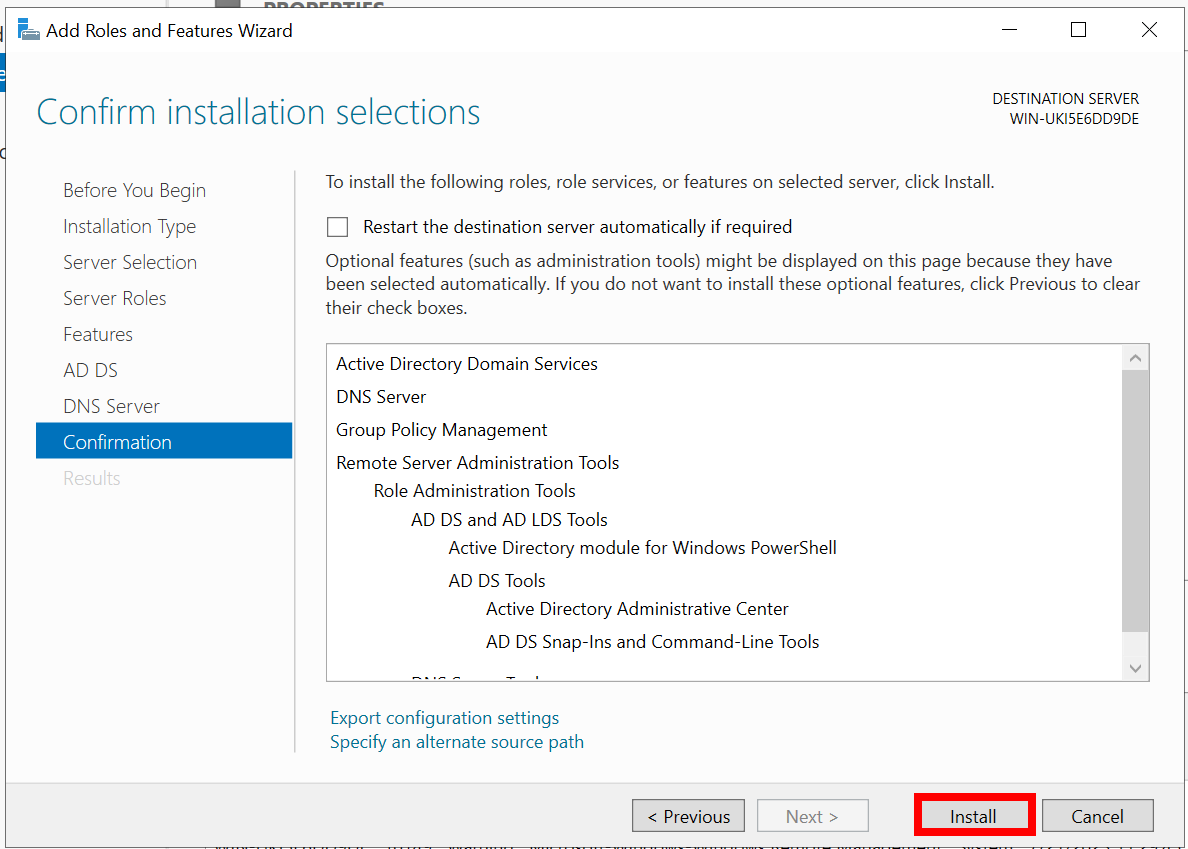This screenshot has width=1188, height=849.
Task: Open Export configuration settings link
Action: tap(444, 717)
